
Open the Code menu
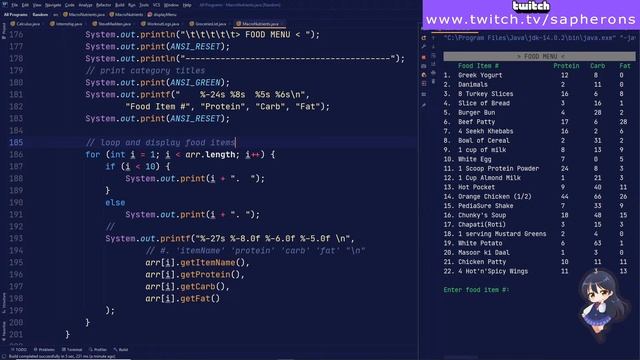(70, 5)
